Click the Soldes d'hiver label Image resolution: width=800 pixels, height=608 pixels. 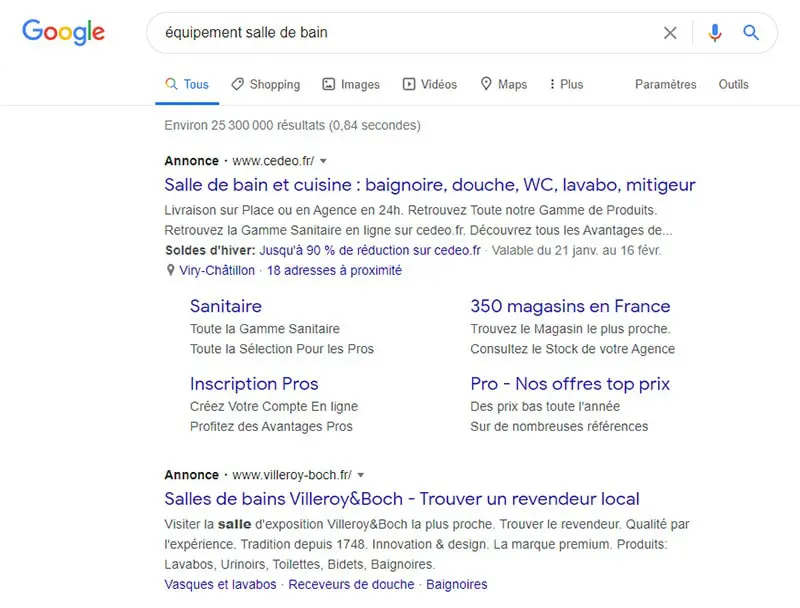coord(210,250)
